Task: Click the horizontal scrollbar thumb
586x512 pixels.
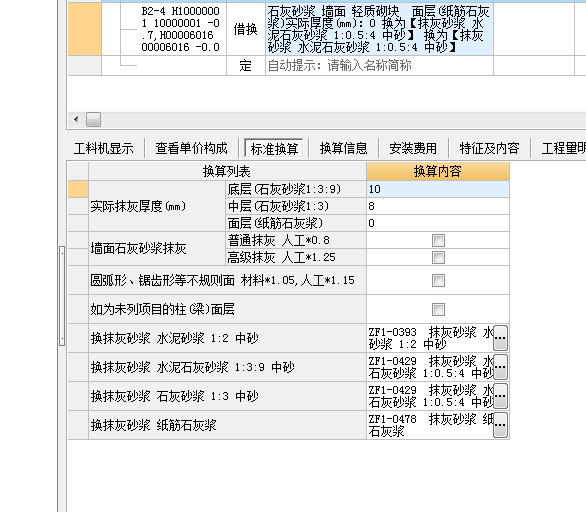Action: click(93, 120)
